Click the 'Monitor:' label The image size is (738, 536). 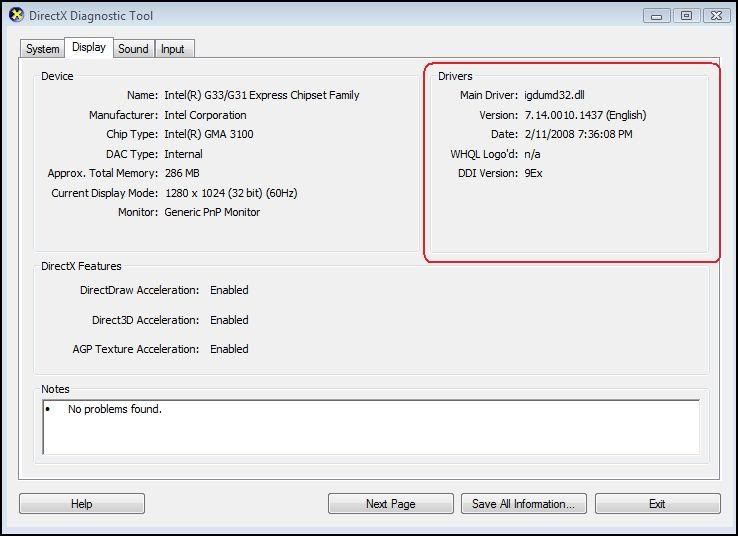(138, 212)
